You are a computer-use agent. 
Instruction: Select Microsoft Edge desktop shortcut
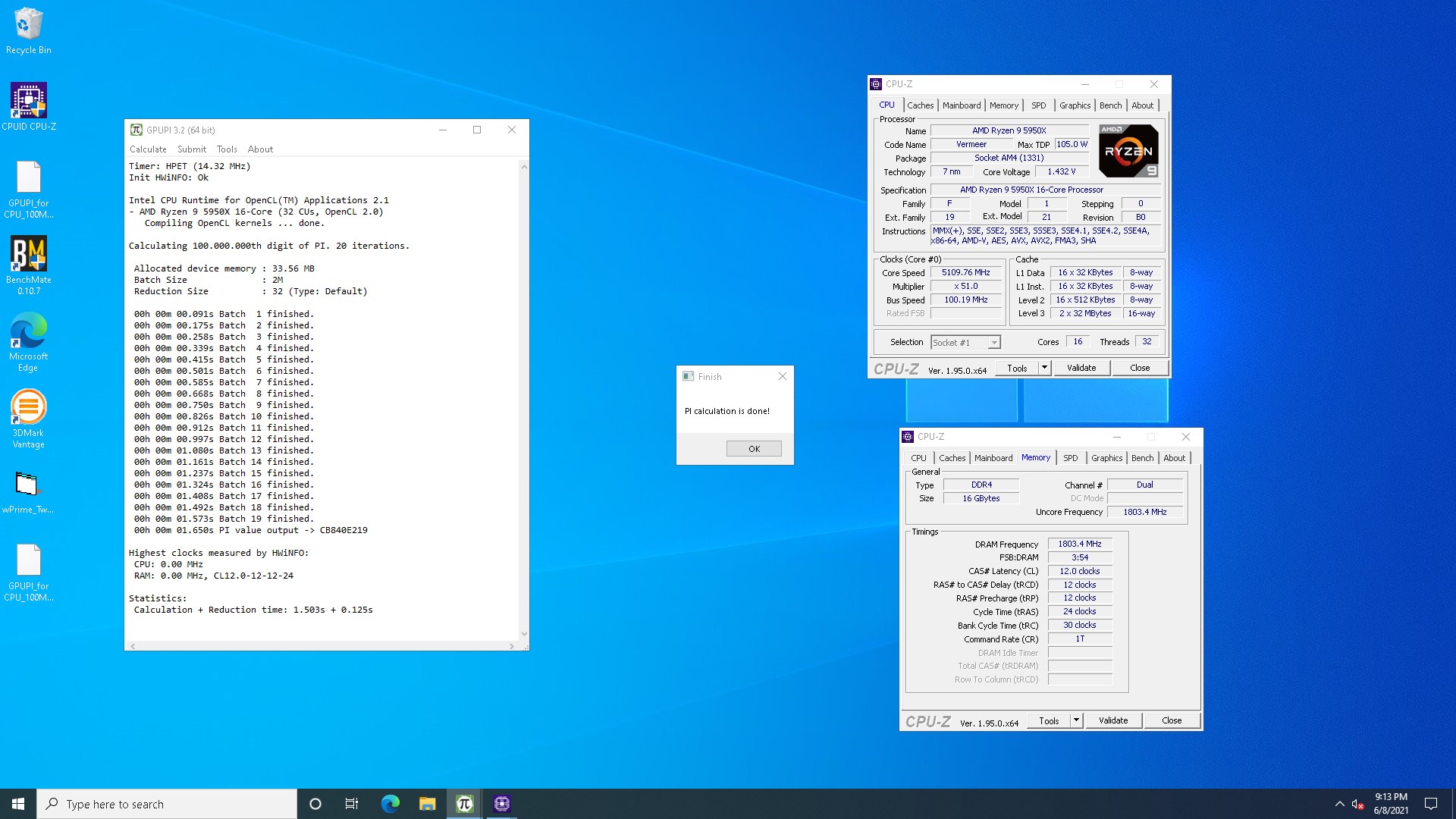click(x=29, y=342)
